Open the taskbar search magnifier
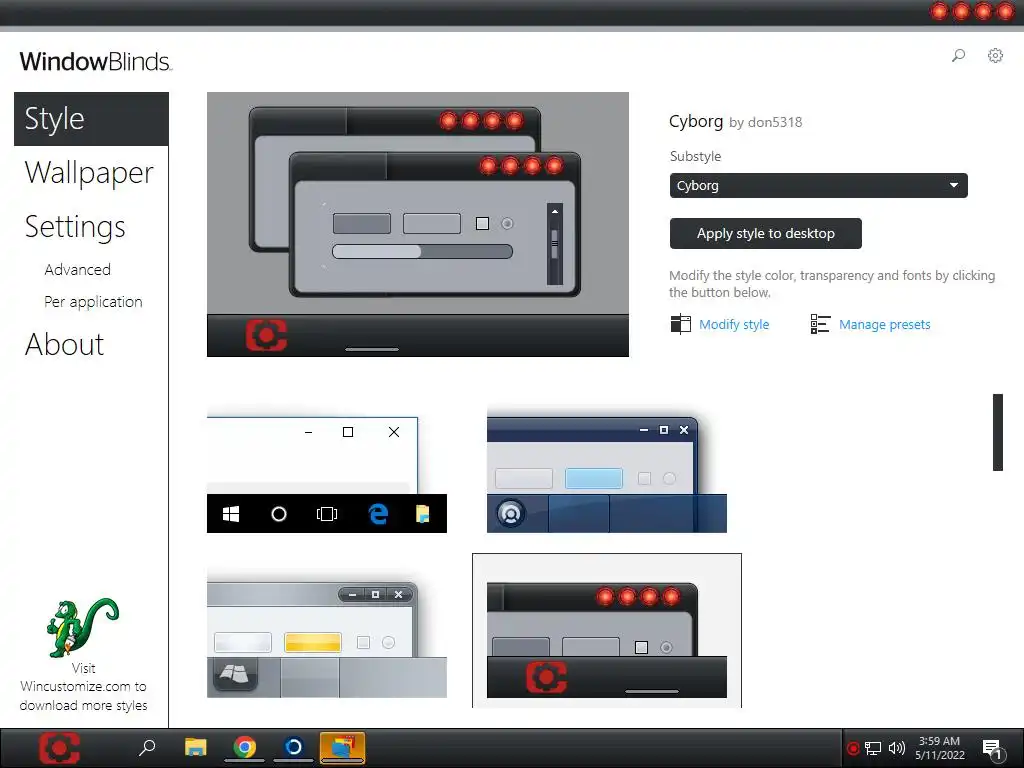 147,747
